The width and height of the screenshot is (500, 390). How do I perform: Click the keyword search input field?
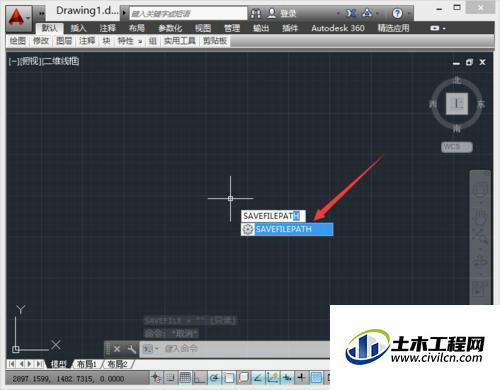188,14
